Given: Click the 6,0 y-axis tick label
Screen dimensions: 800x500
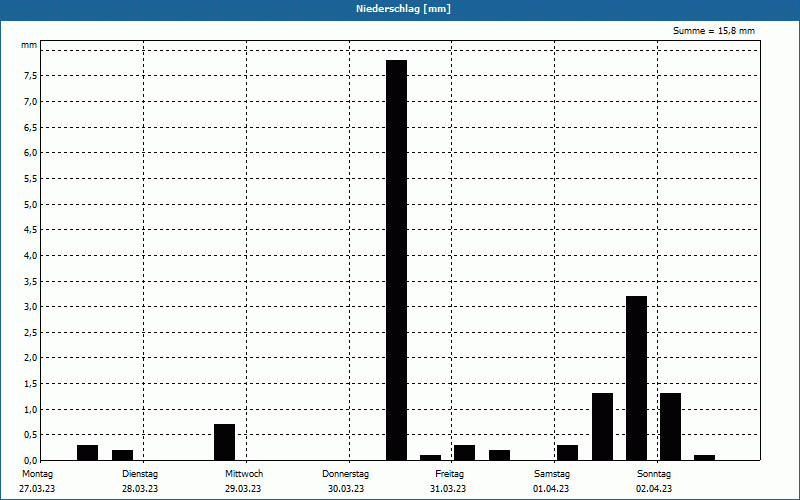Looking at the screenshot, I should click(x=30, y=153).
